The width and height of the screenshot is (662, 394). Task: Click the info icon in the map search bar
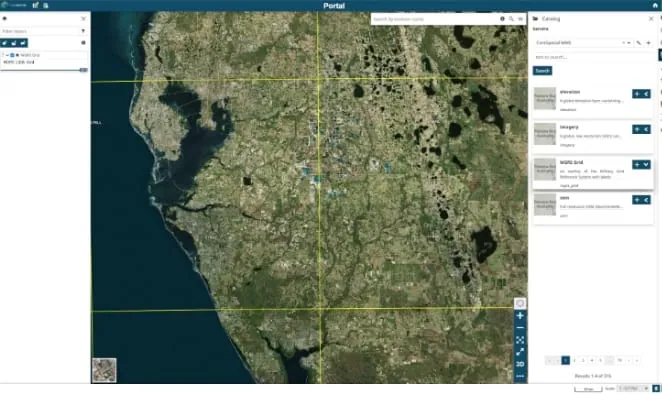502,19
